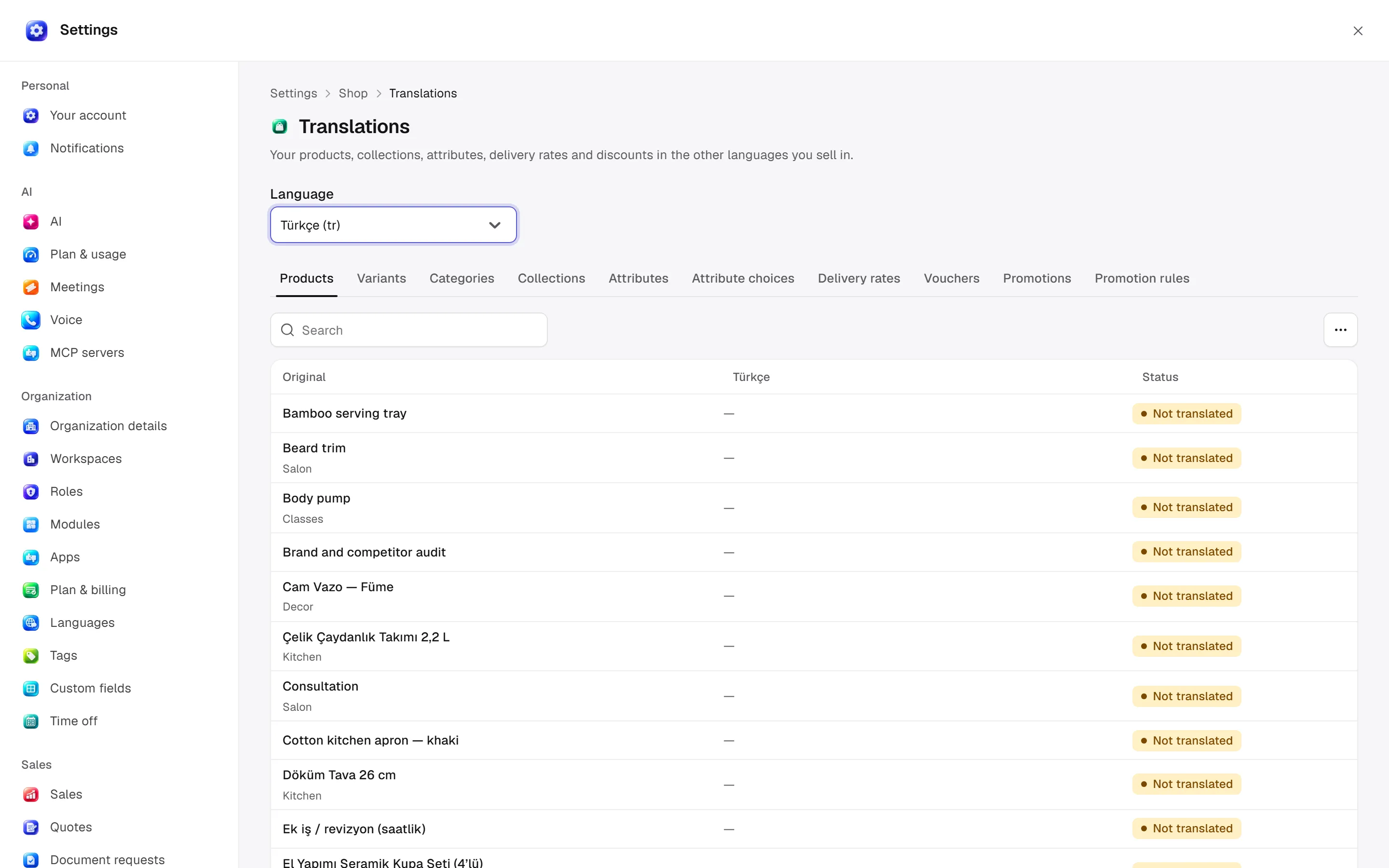Close the Settings window
1389x868 pixels.
(1358, 31)
